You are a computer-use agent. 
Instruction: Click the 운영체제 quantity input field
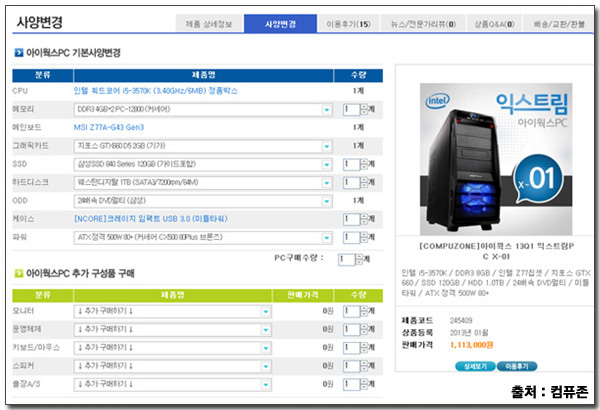(351, 329)
